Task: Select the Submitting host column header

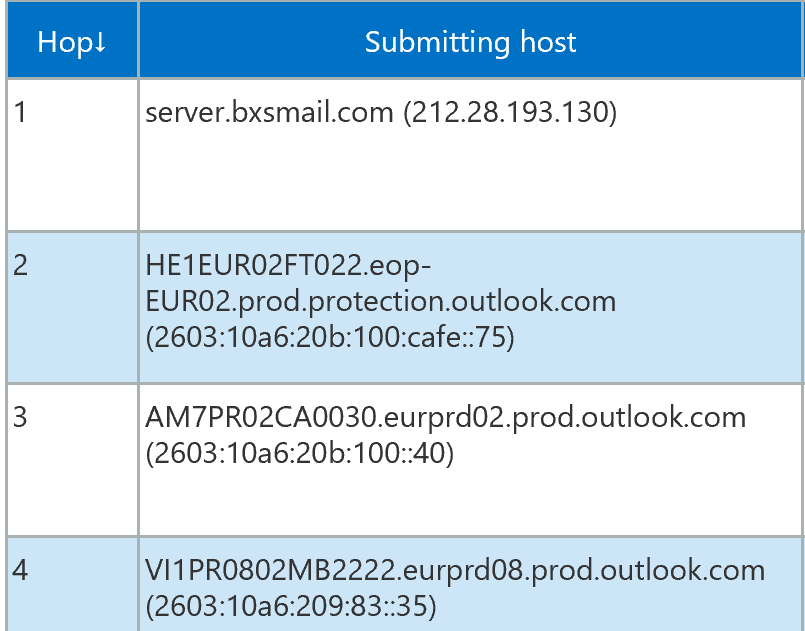Action: [x=470, y=40]
